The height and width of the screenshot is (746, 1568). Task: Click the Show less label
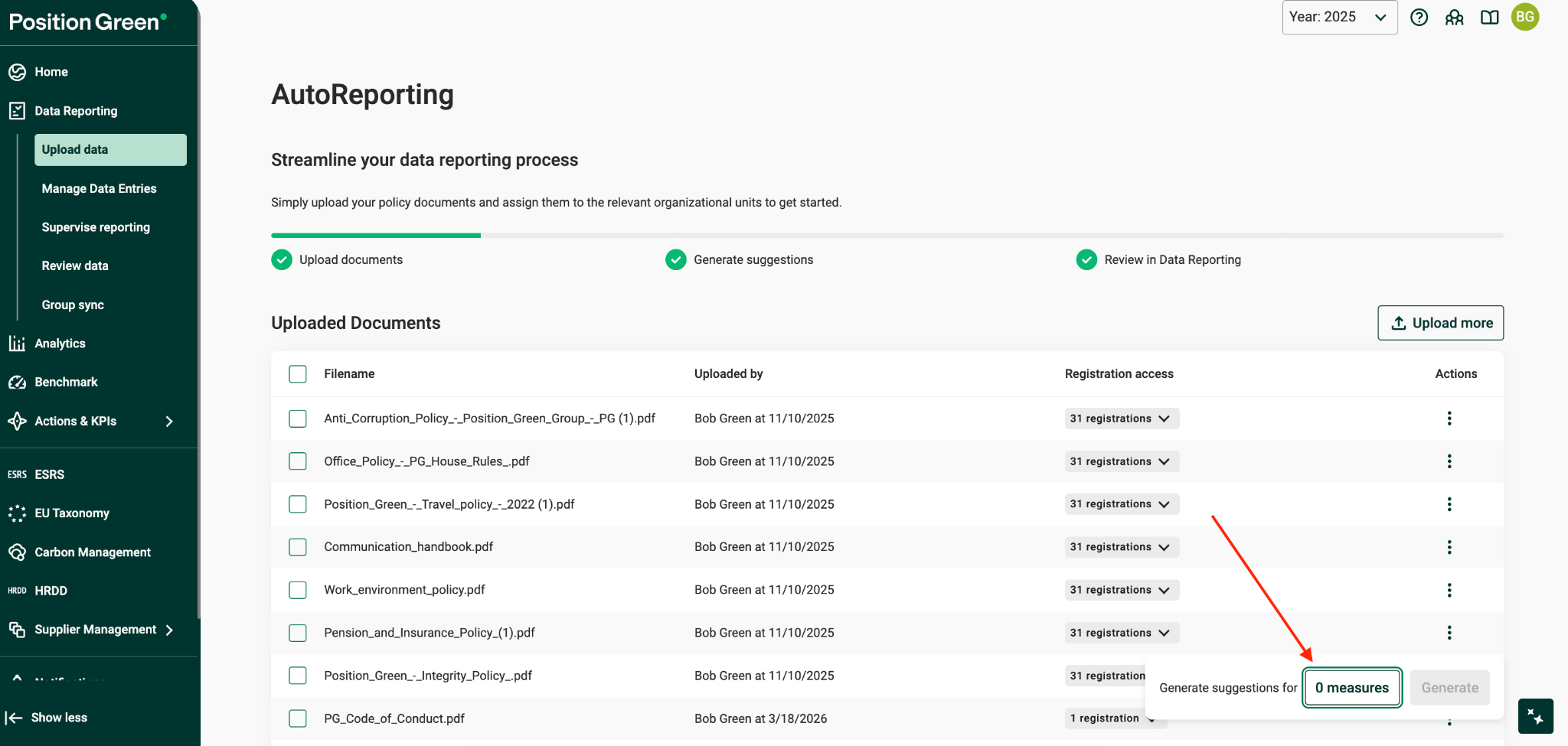[59, 718]
